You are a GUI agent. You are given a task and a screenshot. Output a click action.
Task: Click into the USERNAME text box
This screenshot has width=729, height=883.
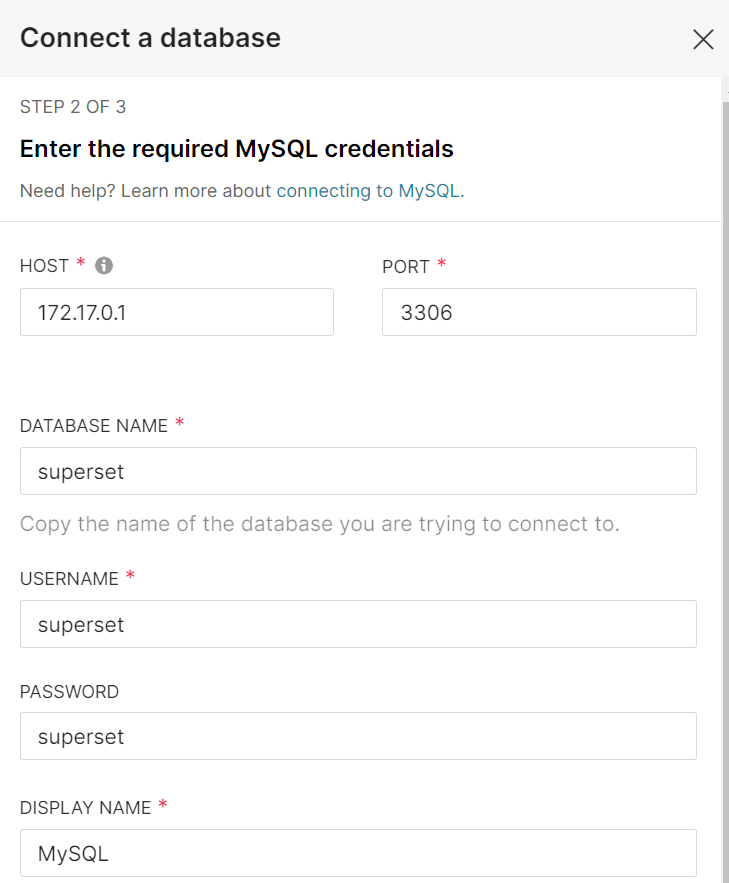(x=358, y=624)
